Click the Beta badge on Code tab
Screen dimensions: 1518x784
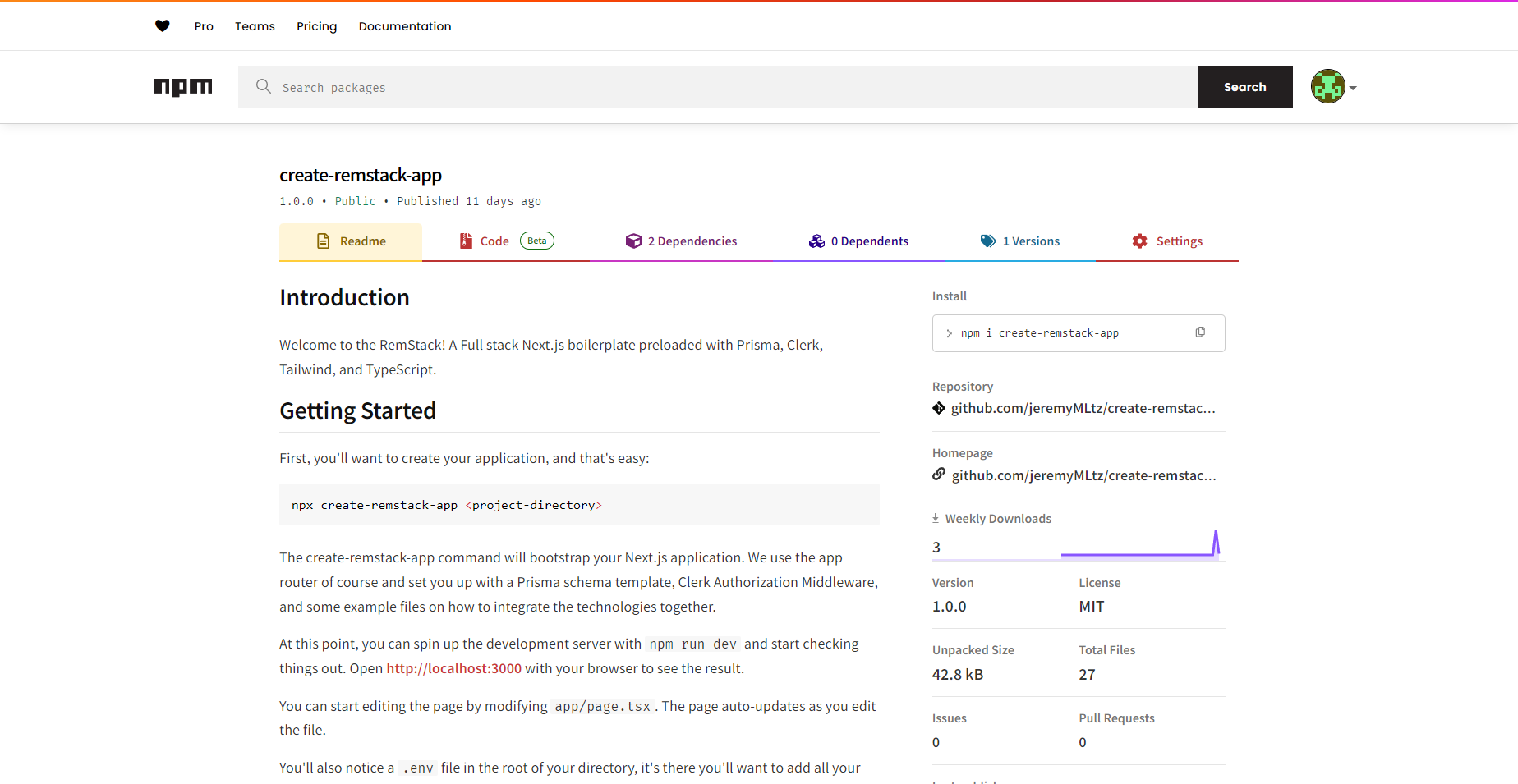(537, 241)
